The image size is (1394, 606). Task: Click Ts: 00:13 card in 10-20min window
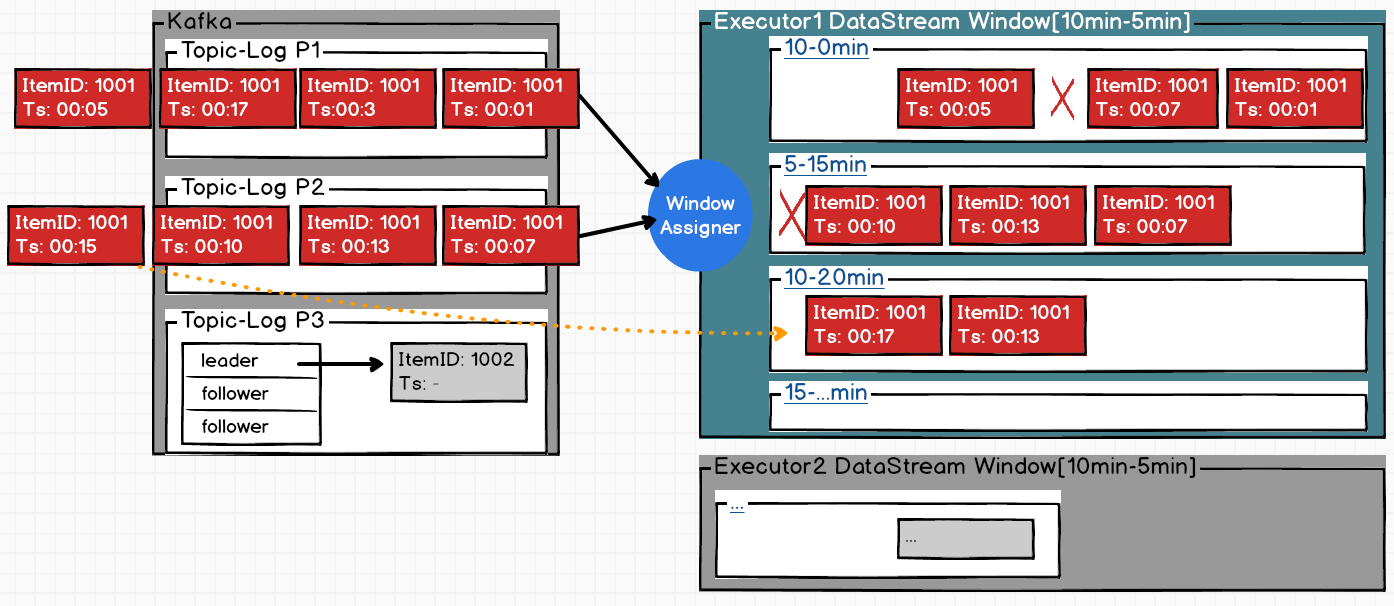[1018, 325]
